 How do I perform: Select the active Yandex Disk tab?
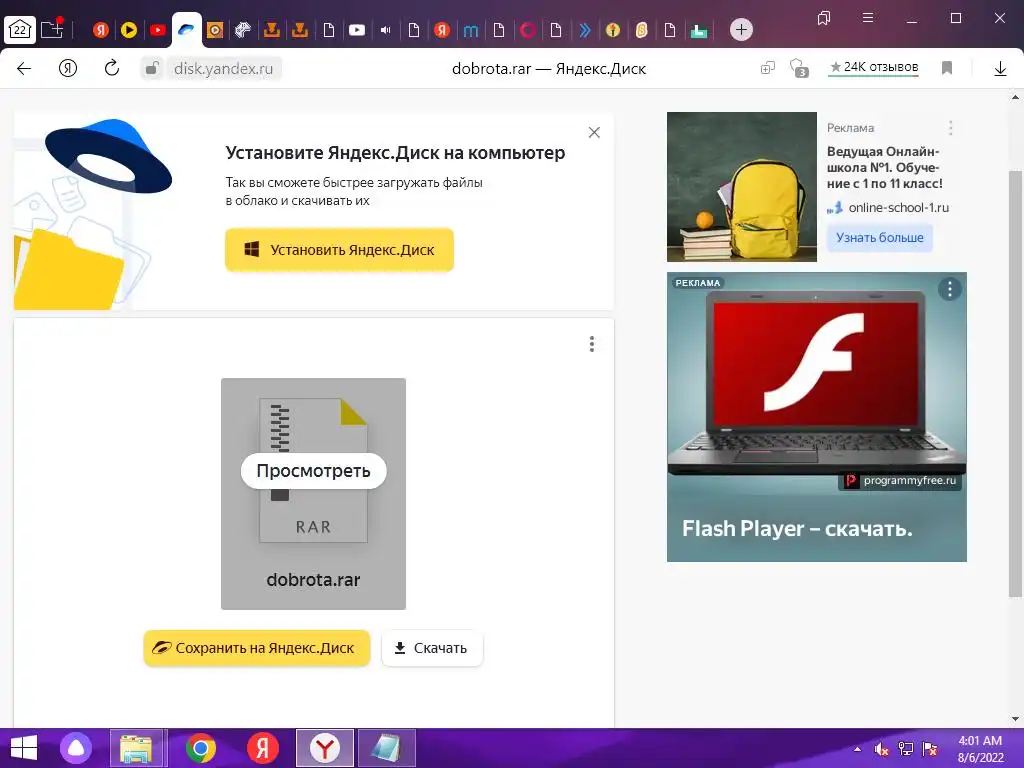coord(187,30)
